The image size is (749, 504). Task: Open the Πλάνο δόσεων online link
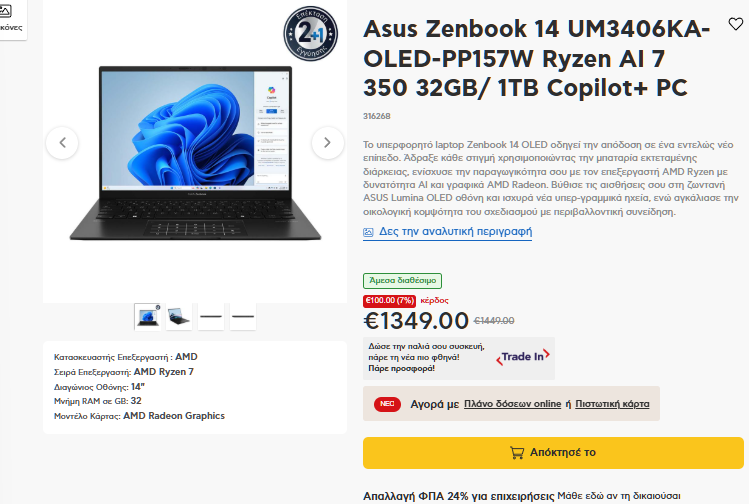(x=513, y=404)
